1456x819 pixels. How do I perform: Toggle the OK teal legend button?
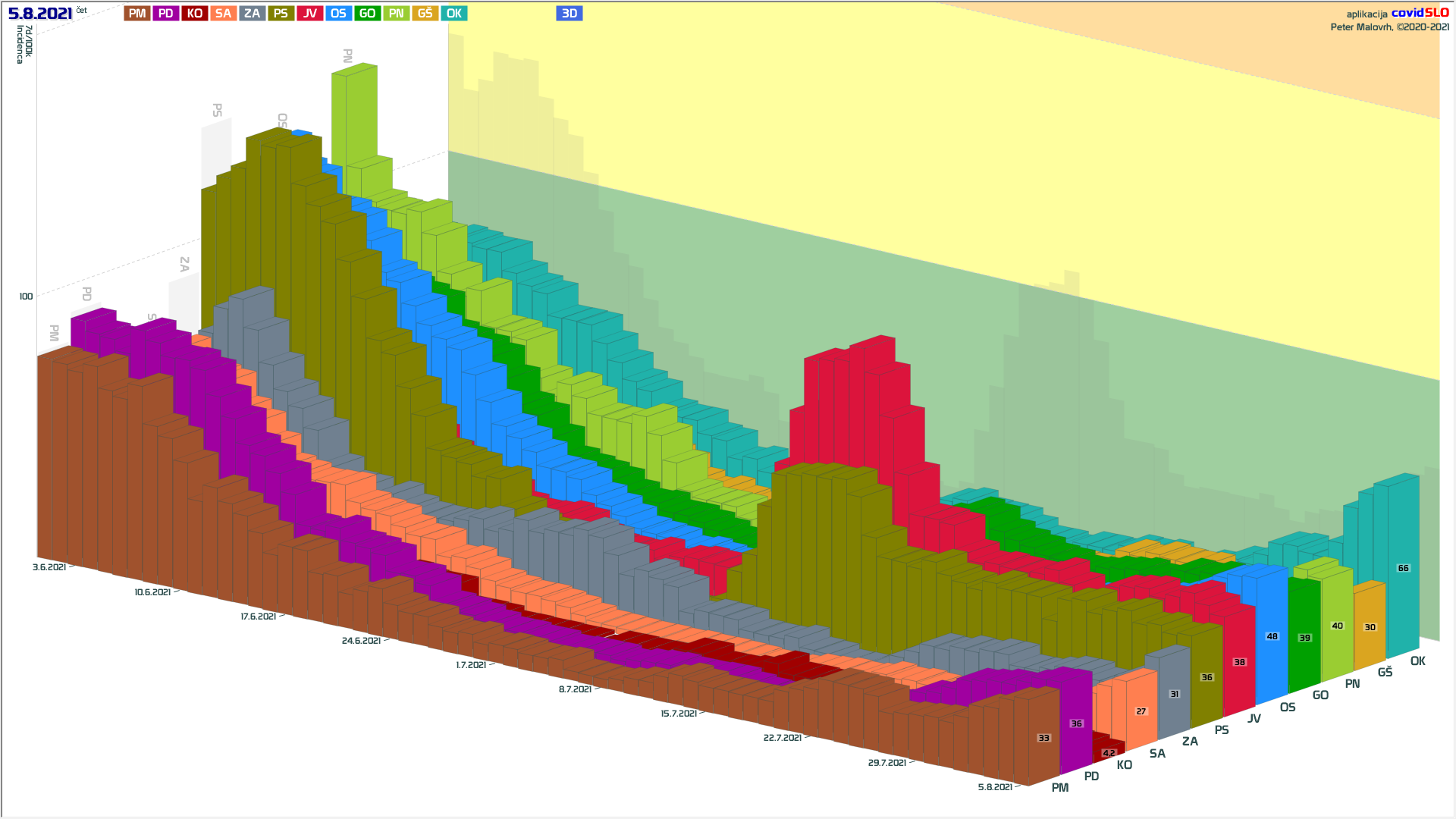click(x=453, y=14)
